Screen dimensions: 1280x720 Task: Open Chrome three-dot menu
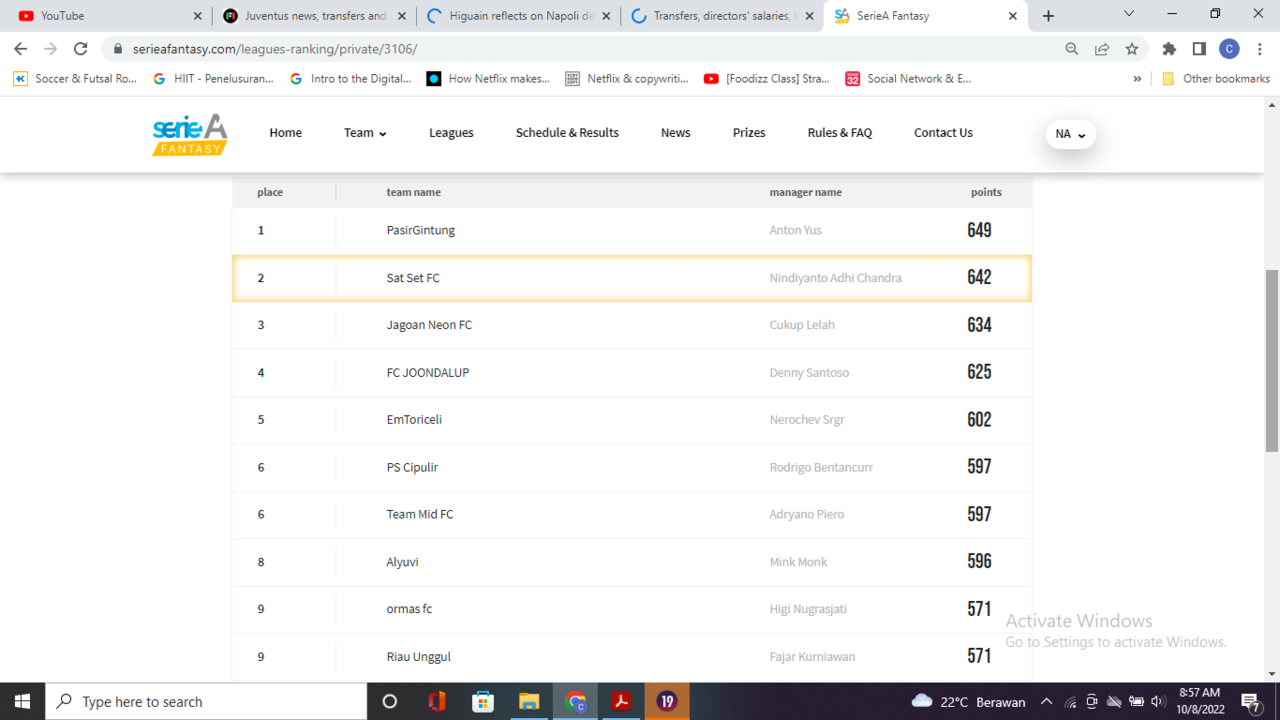[1259, 48]
